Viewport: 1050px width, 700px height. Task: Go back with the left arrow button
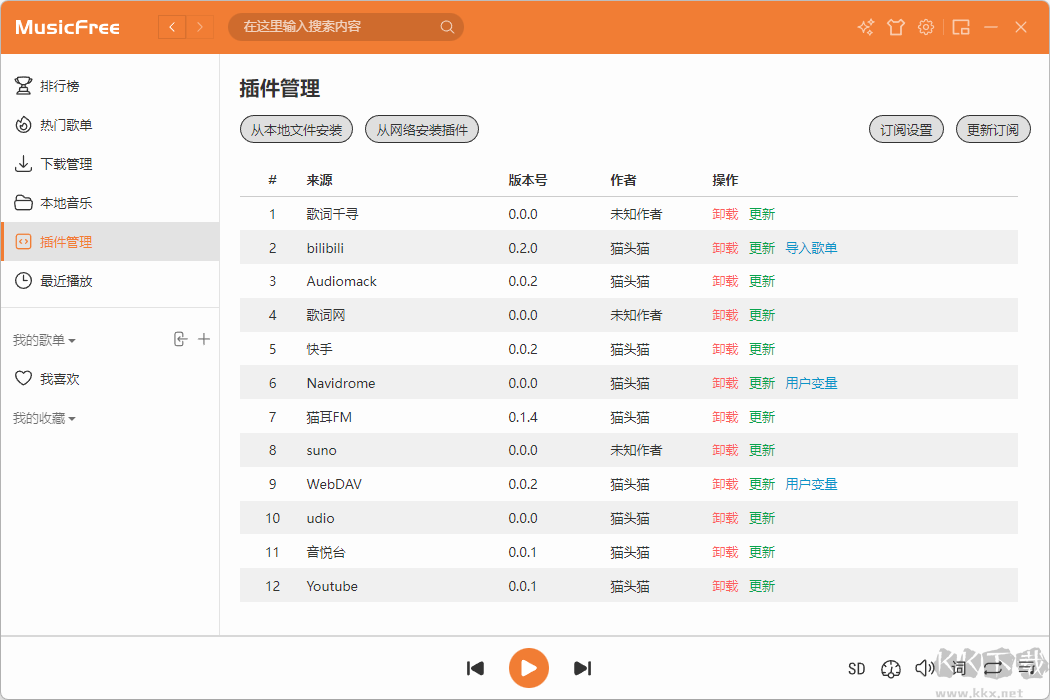point(172,27)
